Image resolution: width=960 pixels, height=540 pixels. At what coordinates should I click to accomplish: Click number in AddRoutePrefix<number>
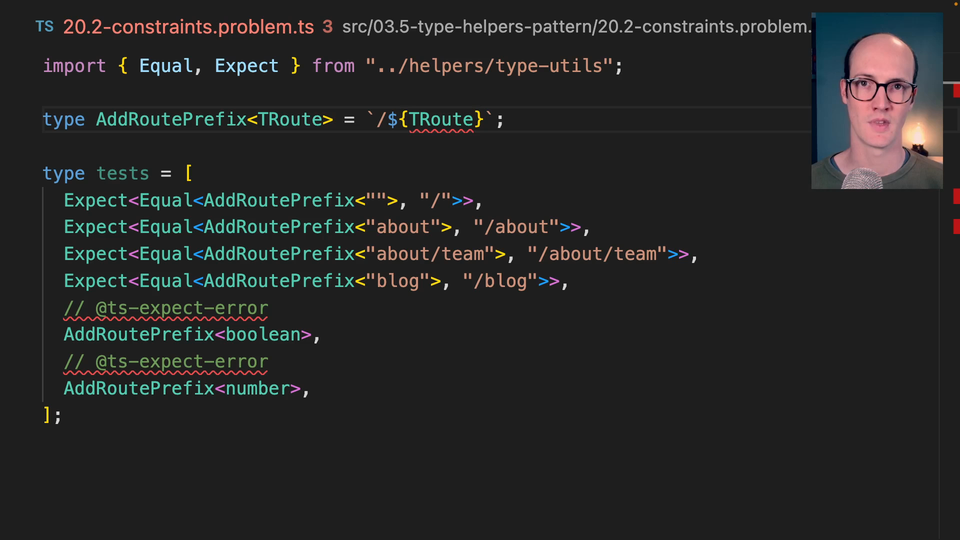pos(258,389)
